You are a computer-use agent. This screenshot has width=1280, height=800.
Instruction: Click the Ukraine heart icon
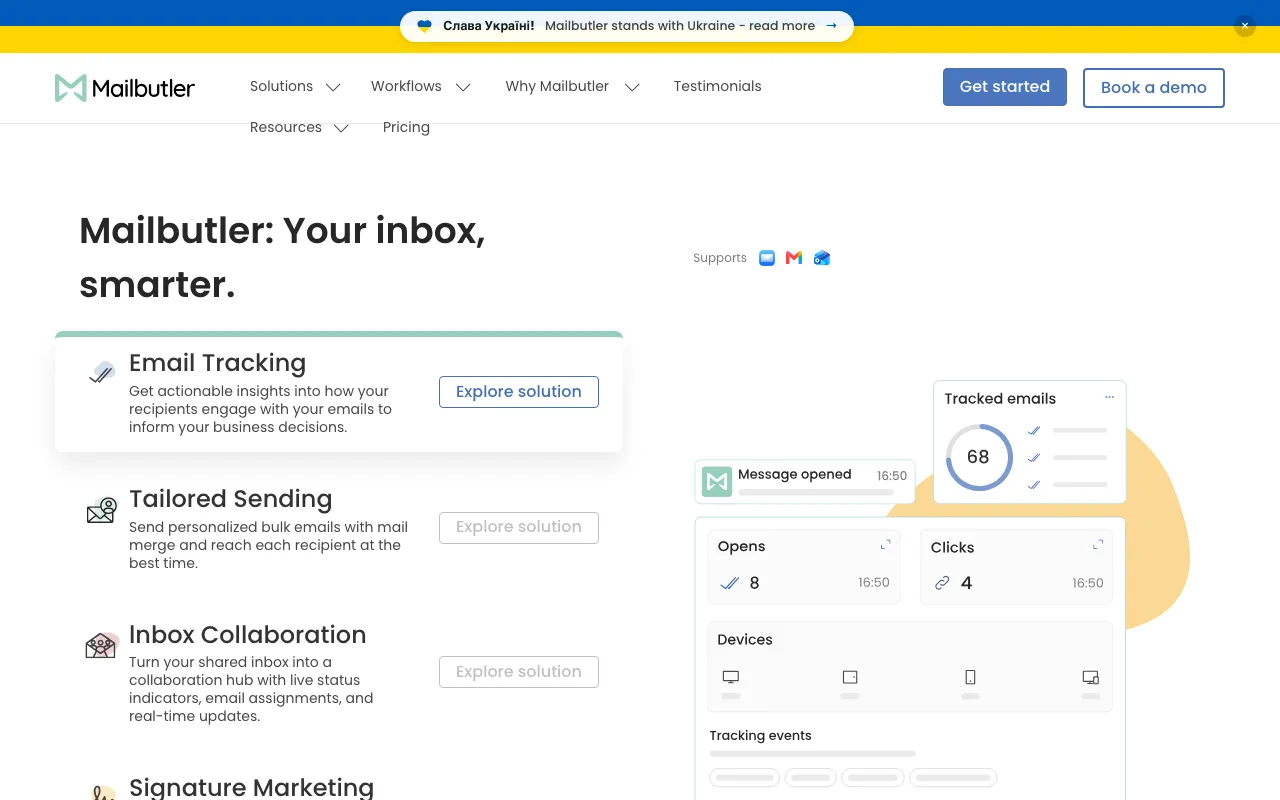point(424,26)
